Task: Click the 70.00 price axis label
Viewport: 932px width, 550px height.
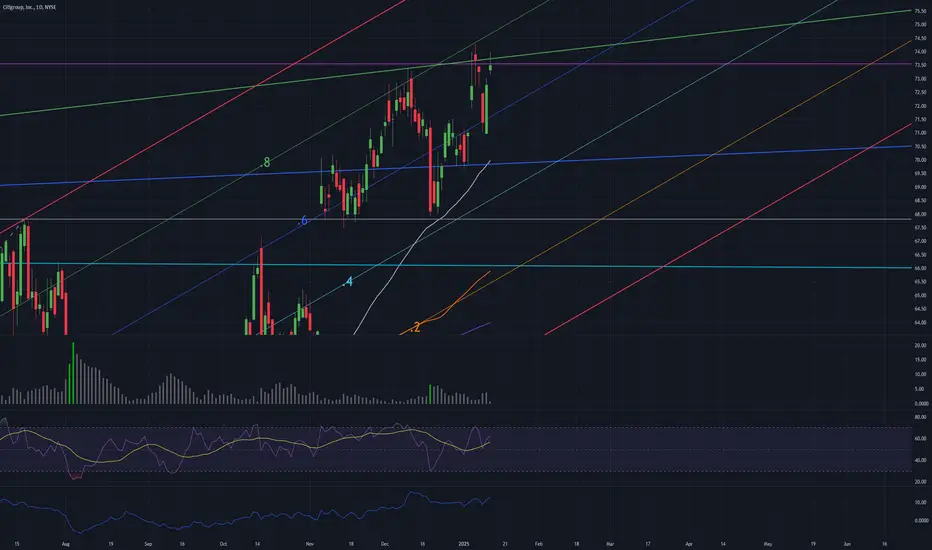Action: (920, 160)
